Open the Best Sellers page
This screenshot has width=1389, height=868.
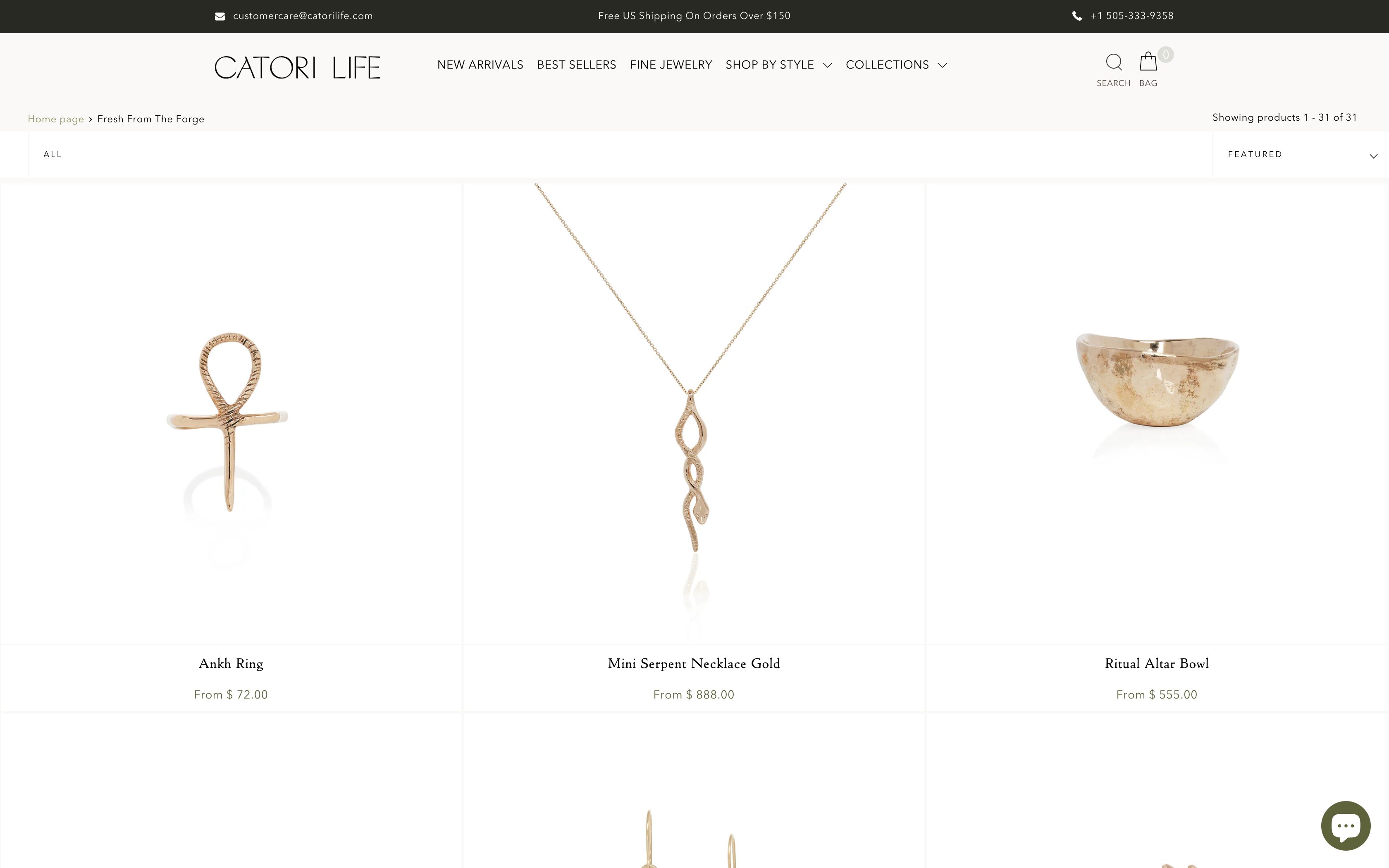pyautogui.click(x=576, y=65)
